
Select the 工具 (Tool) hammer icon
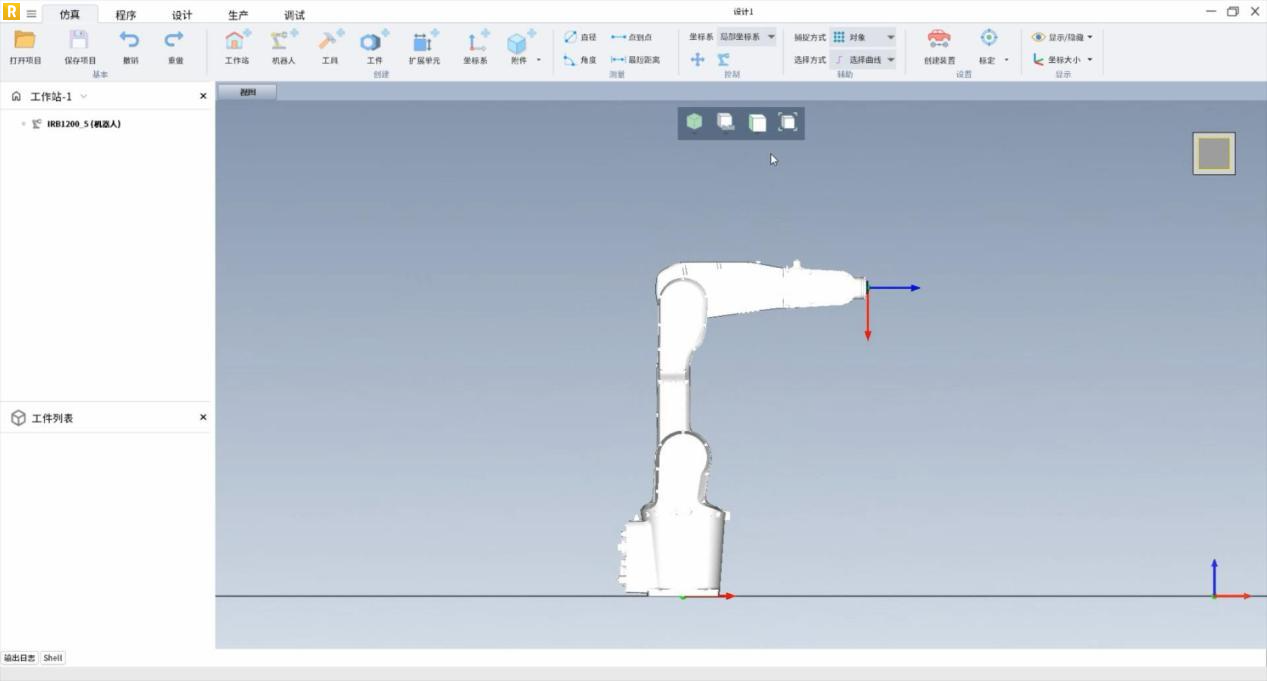coord(329,41)
